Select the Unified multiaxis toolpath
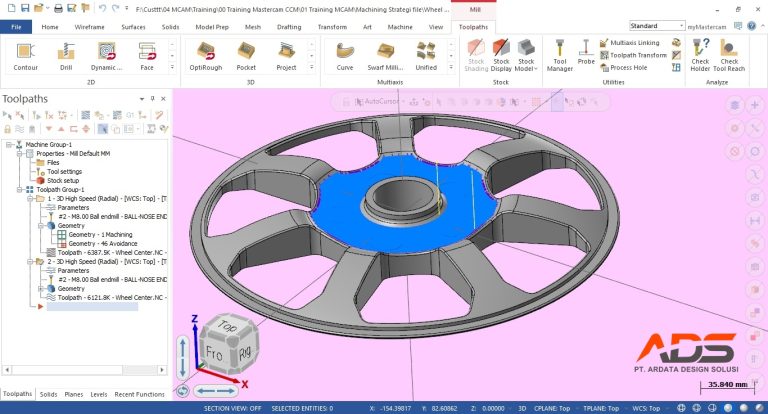 click(426, 56)
